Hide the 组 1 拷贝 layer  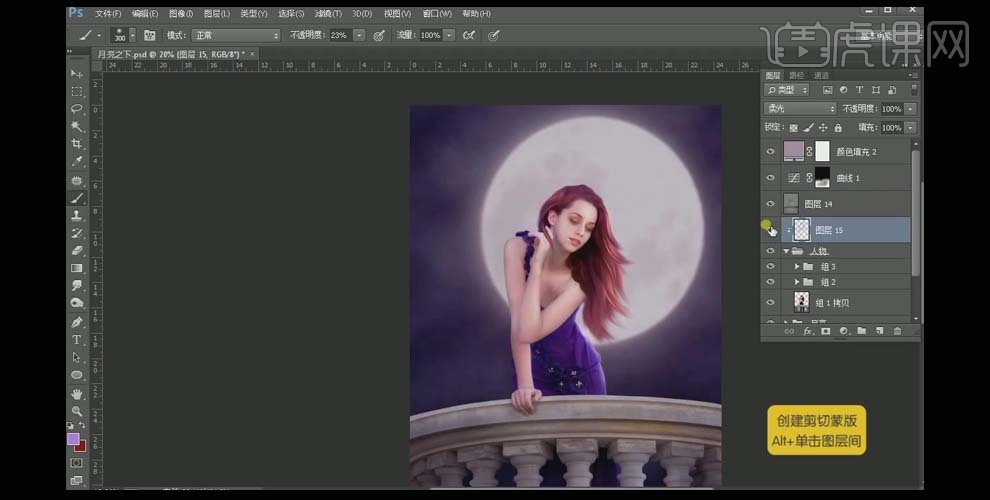(770, 302)
